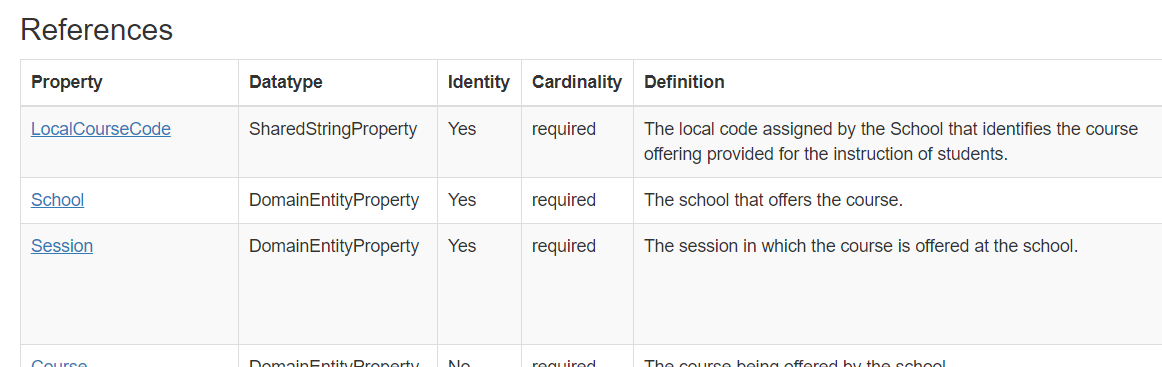Viewport: 1162px width, 367px height.
Task: Follow the School property link
Action: 57,200
